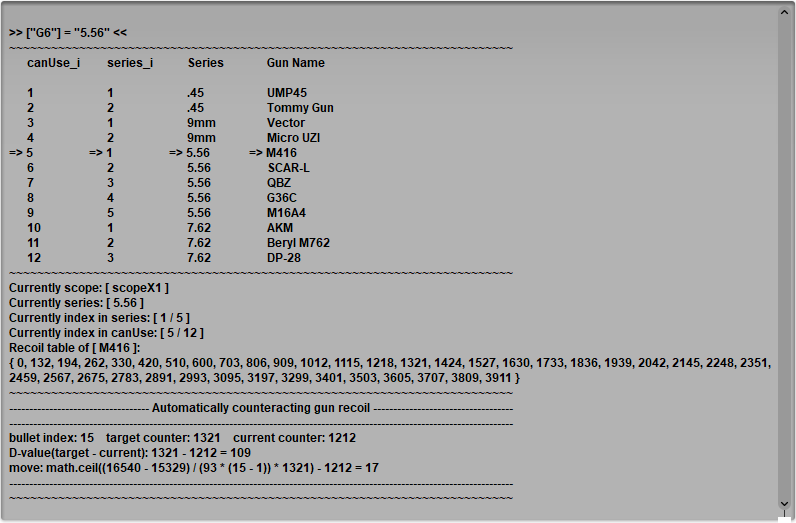Click canUse index 10 in AKM row
This screenshot has height=523, width=796.
34,228
